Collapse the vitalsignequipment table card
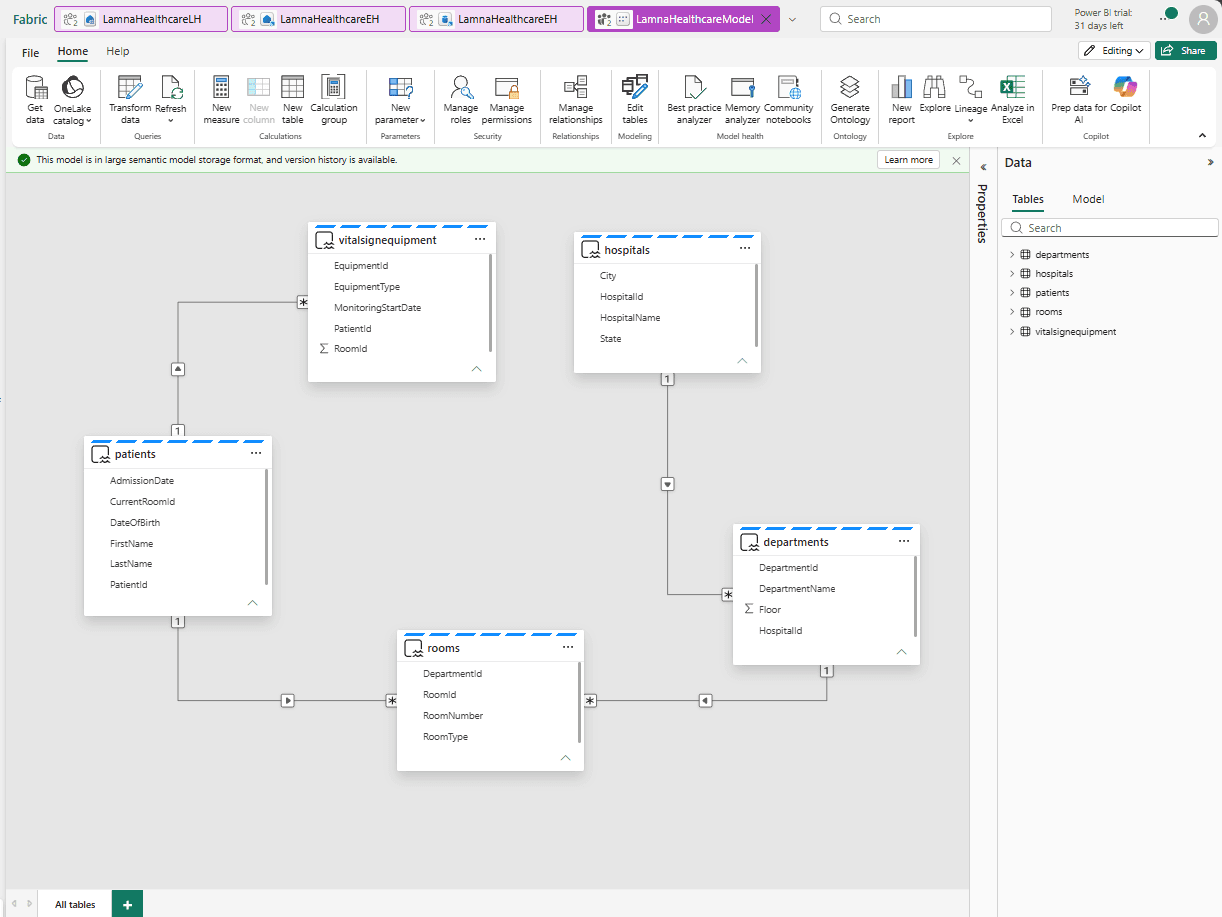This screenshot has width=1222, height=917. (x=477, y=369)
